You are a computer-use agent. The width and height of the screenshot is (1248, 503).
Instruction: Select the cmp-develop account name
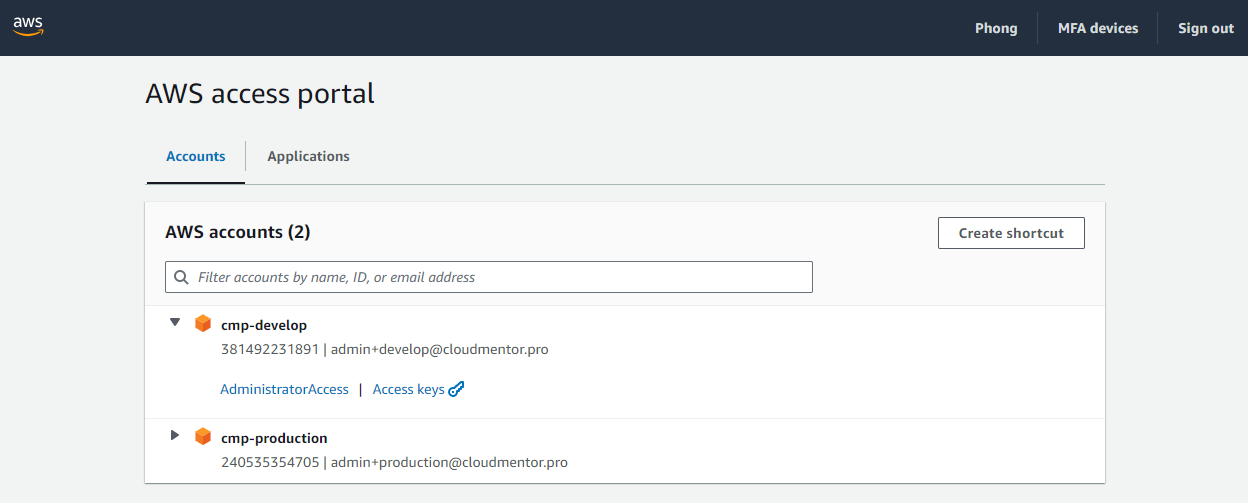[264, 325]
